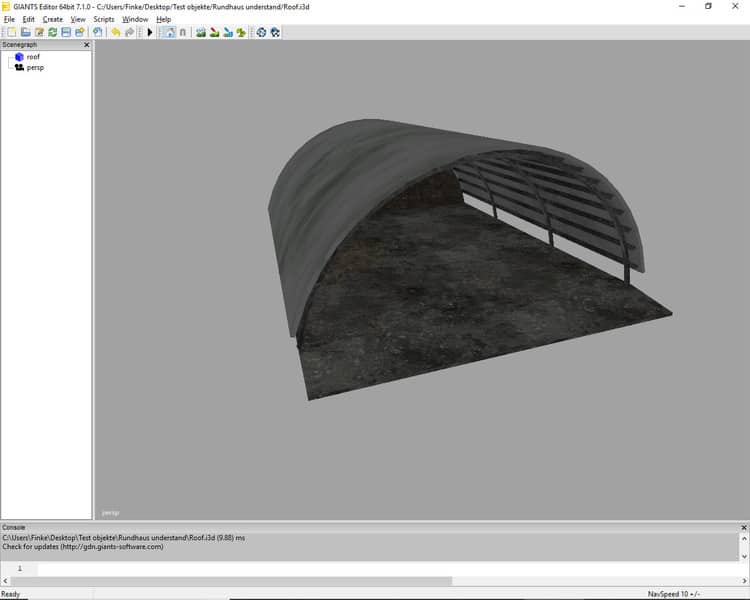Start the game with the Play icon
Viewport: 750px width, 600px height.
click(x=150, y=32)
